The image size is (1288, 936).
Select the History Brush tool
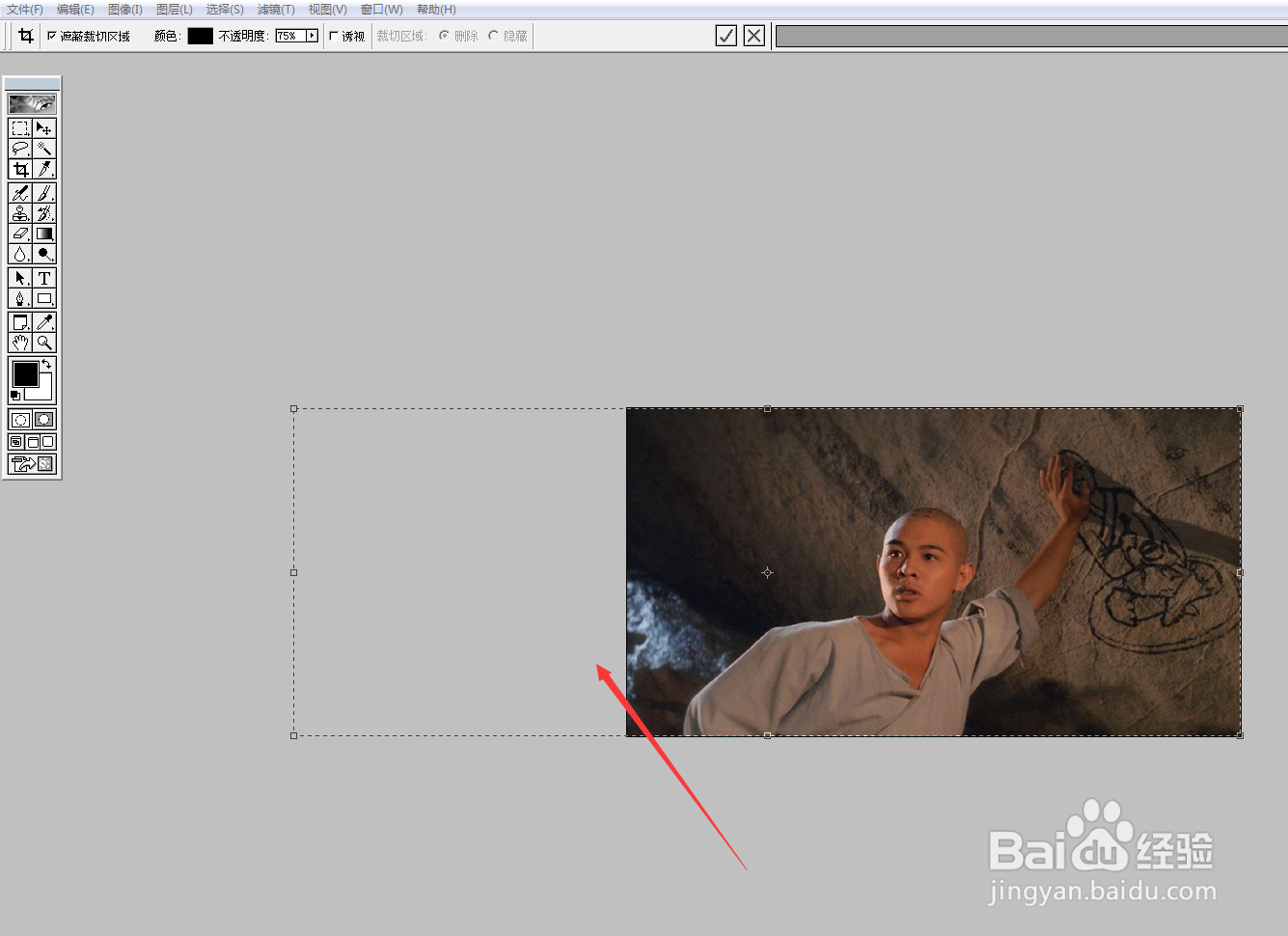click(44, 213)
